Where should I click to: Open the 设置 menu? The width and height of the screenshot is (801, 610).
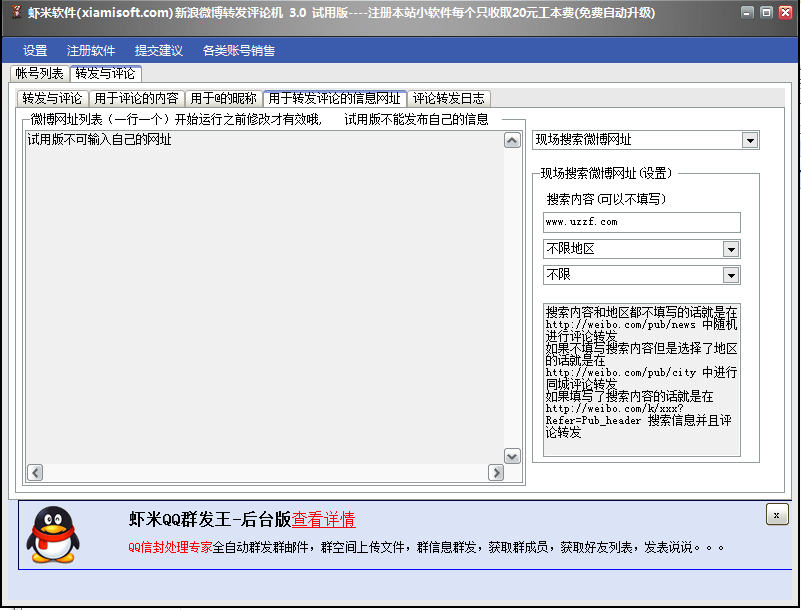[x=35, y=51]
